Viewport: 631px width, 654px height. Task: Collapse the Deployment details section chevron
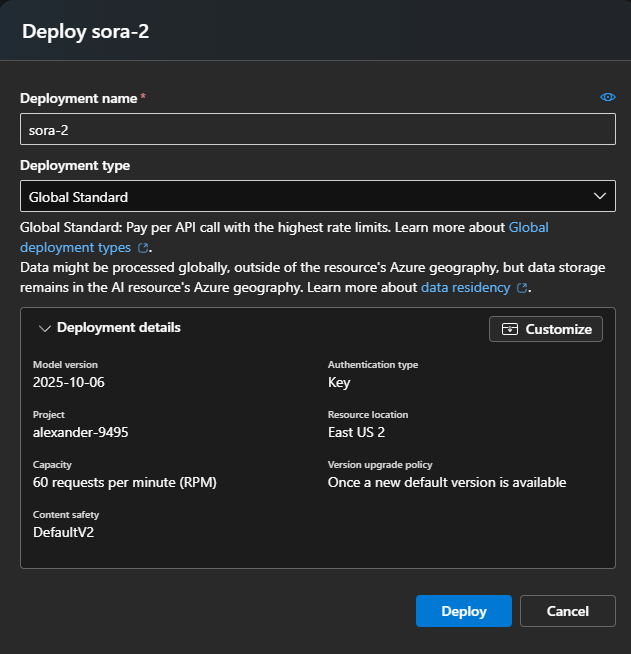tap(45, 329)
